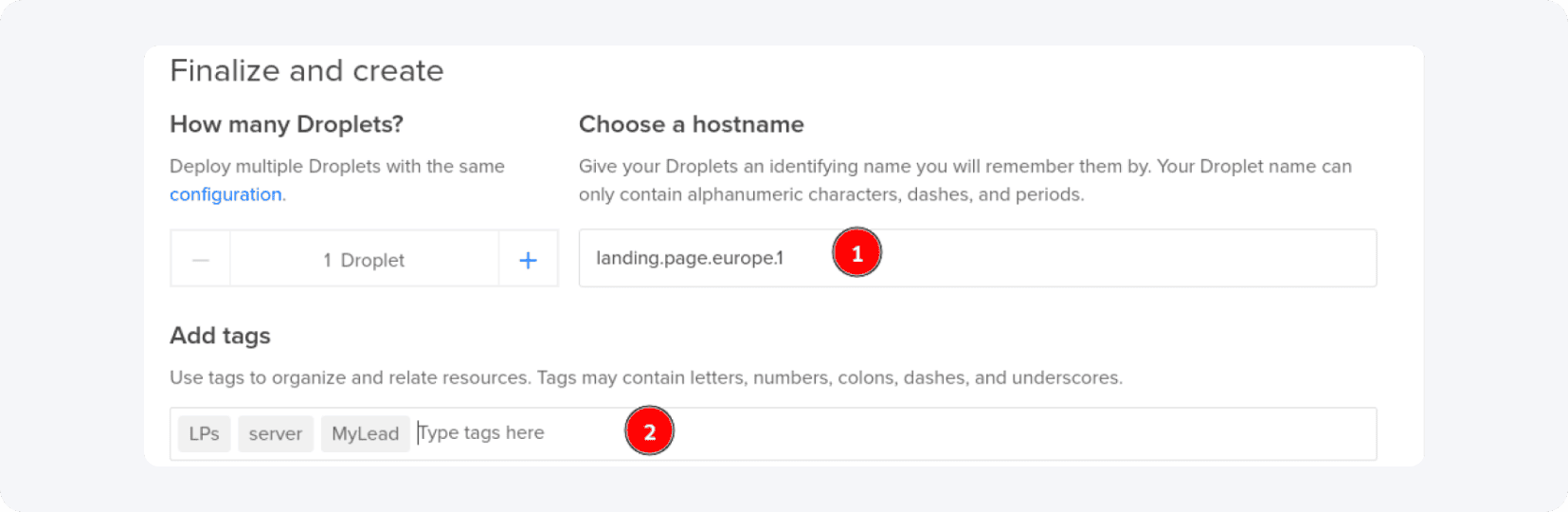This screenshot has width=1568, height=512.
Task: Click the red number 1 marker
Action: click(x=856, y=253)
